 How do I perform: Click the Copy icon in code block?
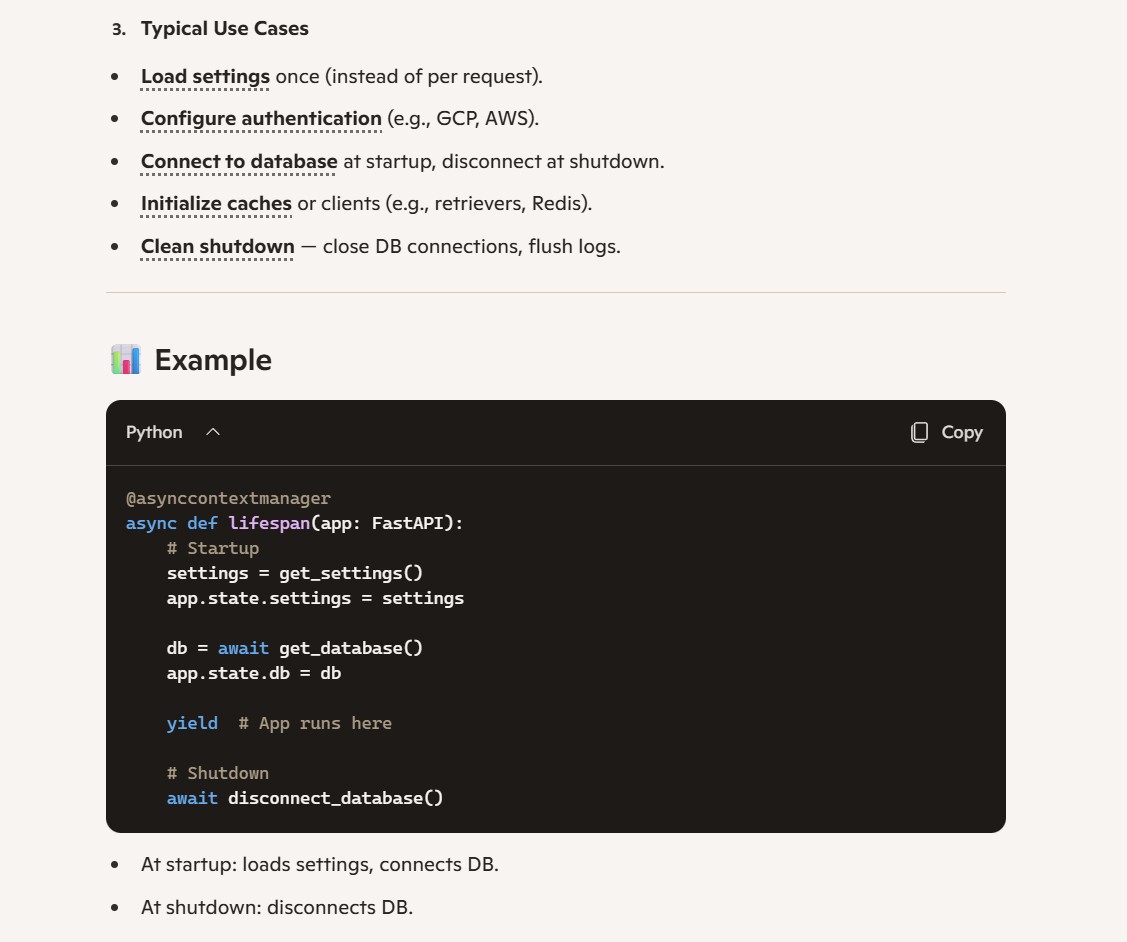(x=919, y=433)
